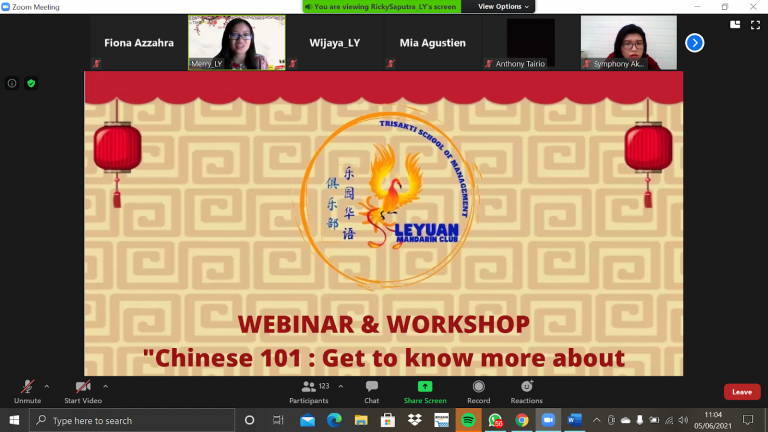The image size is (768, 432).
Task: Open Windows notification center
Action: coord(748,420)
